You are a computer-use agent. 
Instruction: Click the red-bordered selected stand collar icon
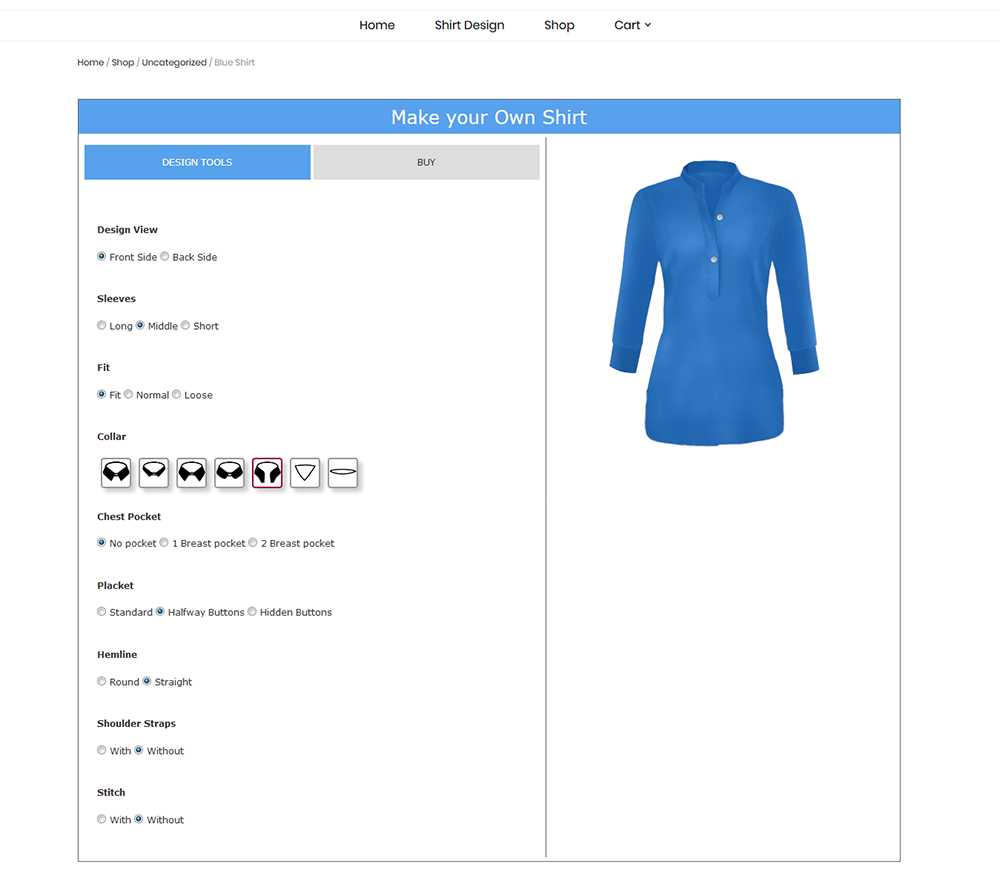(267, 473)
